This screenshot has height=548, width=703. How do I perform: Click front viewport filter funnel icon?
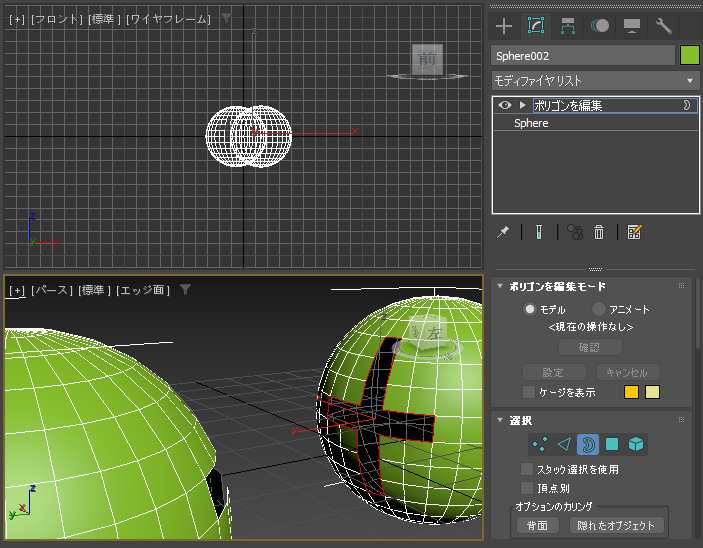coord(227,18)
